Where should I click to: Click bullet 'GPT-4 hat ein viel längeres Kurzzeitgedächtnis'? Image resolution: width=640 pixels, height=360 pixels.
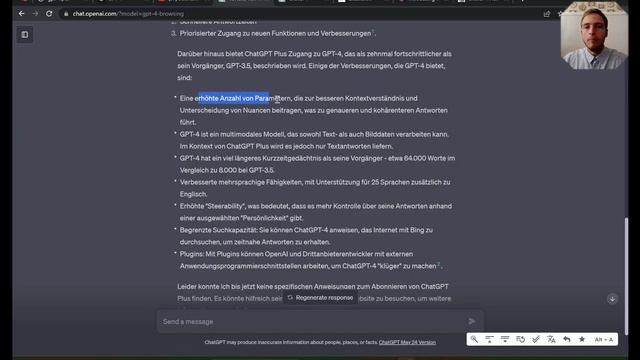click(317, 164)
